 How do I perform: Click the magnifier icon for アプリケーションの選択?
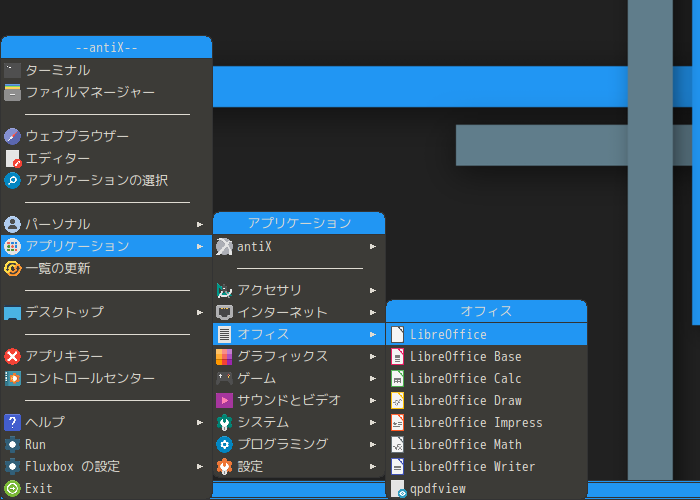[x=12, y=180]
